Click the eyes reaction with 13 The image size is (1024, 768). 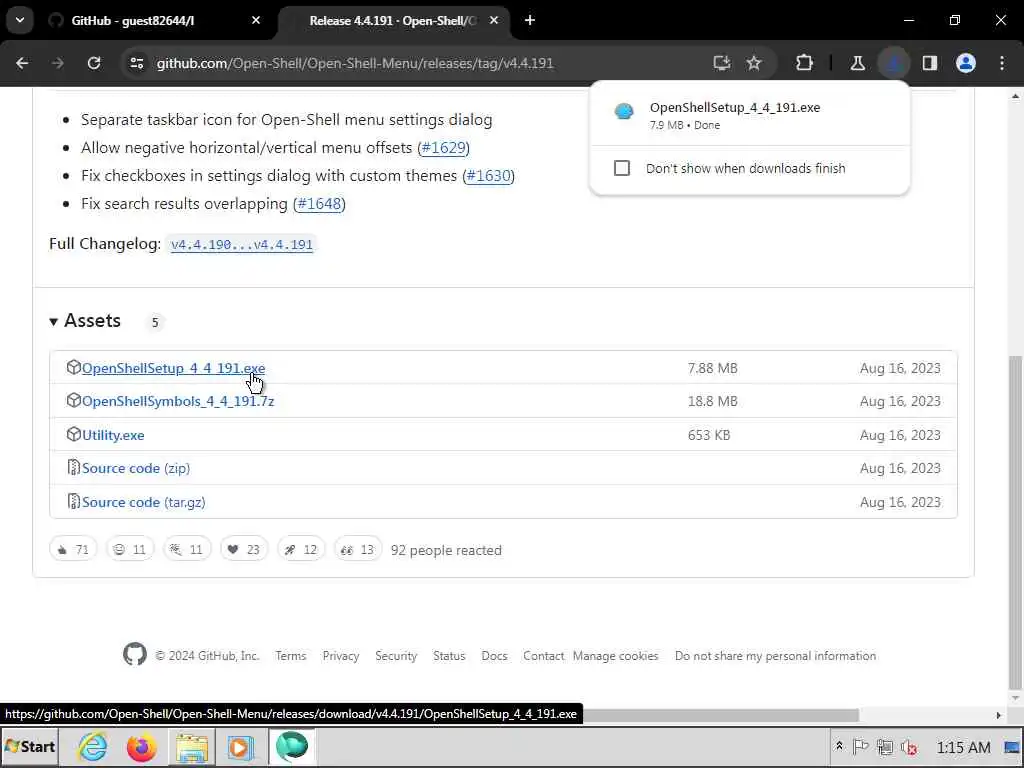(x=358, y=549)
